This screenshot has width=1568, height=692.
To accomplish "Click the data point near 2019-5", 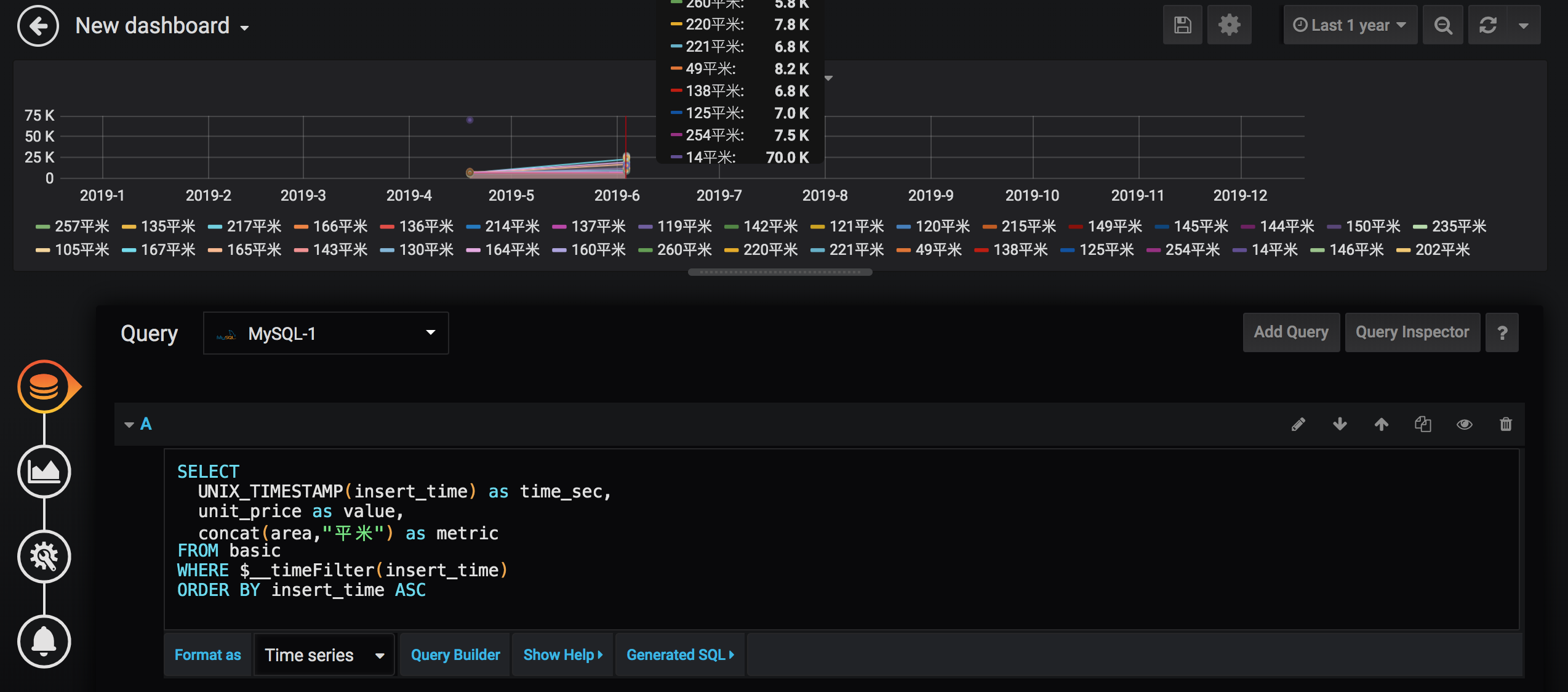I will click(470, 172).
